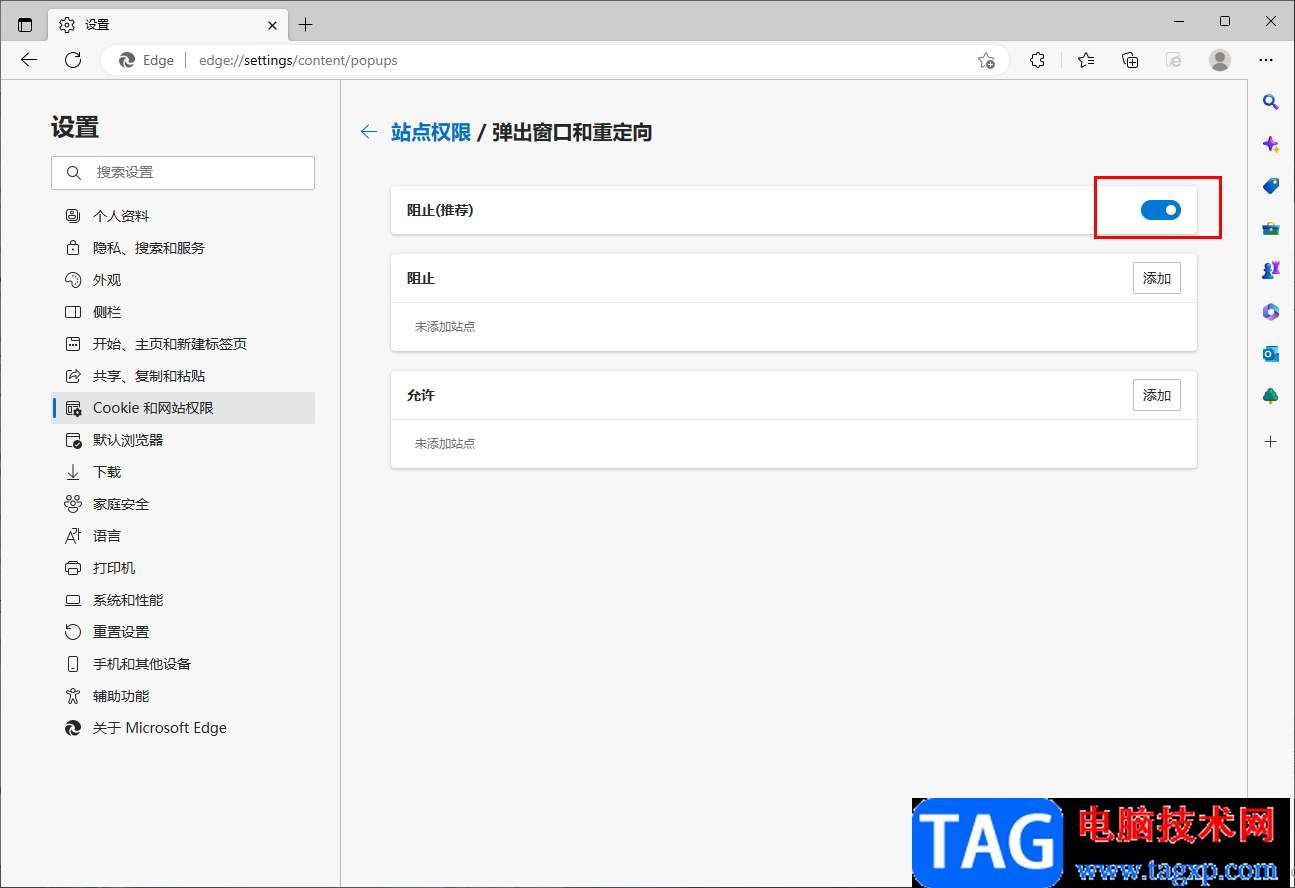Open 关于 Microsoft Edge page
The height and width of the screenshot is (888, 1295).
(183, 728)
